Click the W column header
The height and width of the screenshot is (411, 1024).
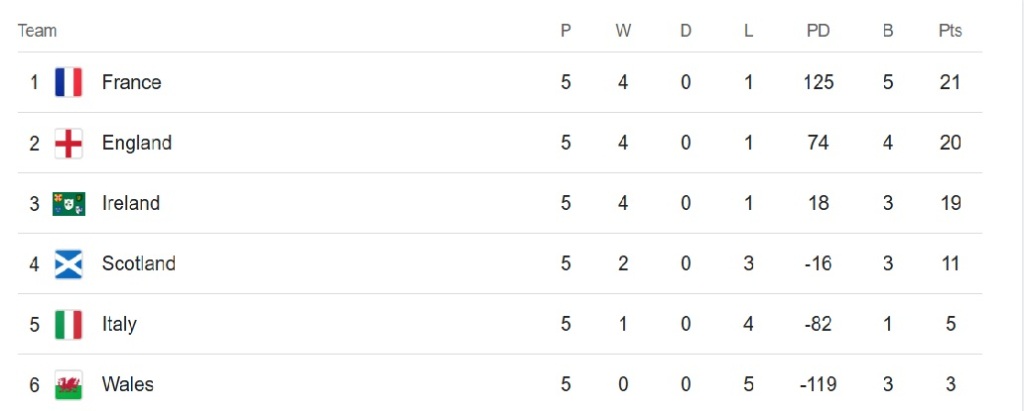coord(623,31)
